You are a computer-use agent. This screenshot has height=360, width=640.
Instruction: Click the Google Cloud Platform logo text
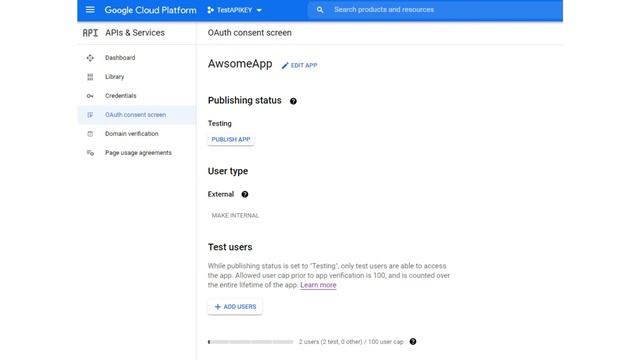pyautogui.click(x=150, y=10)
